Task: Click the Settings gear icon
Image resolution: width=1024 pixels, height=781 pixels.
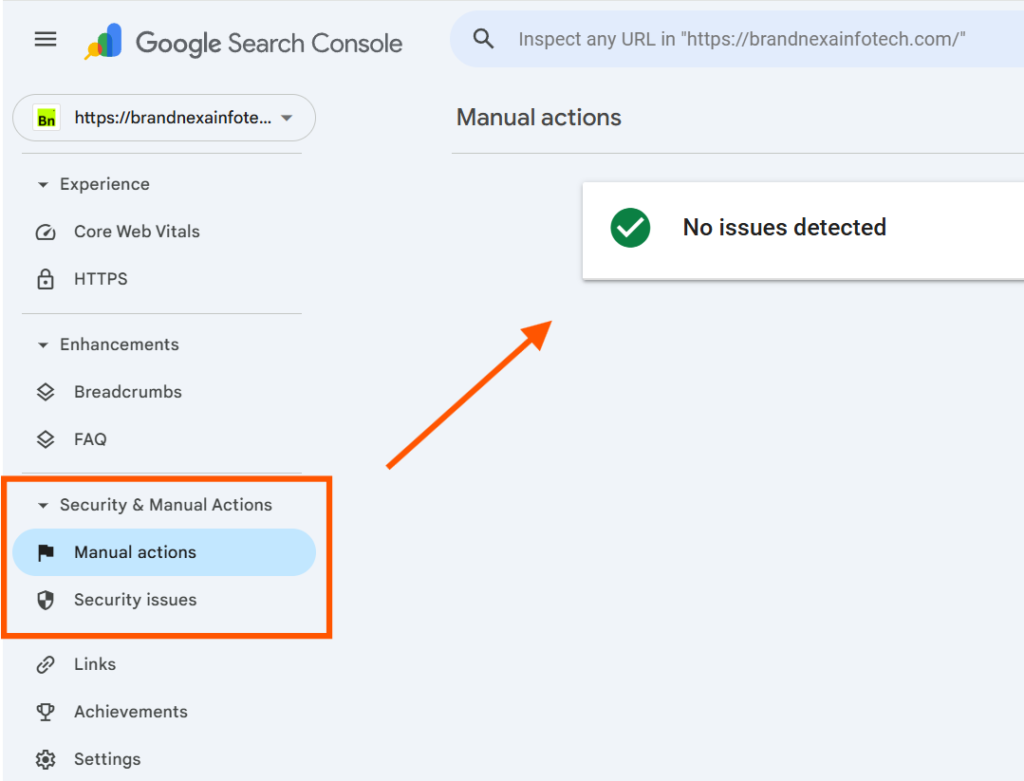Action: (x=46, y=759)
